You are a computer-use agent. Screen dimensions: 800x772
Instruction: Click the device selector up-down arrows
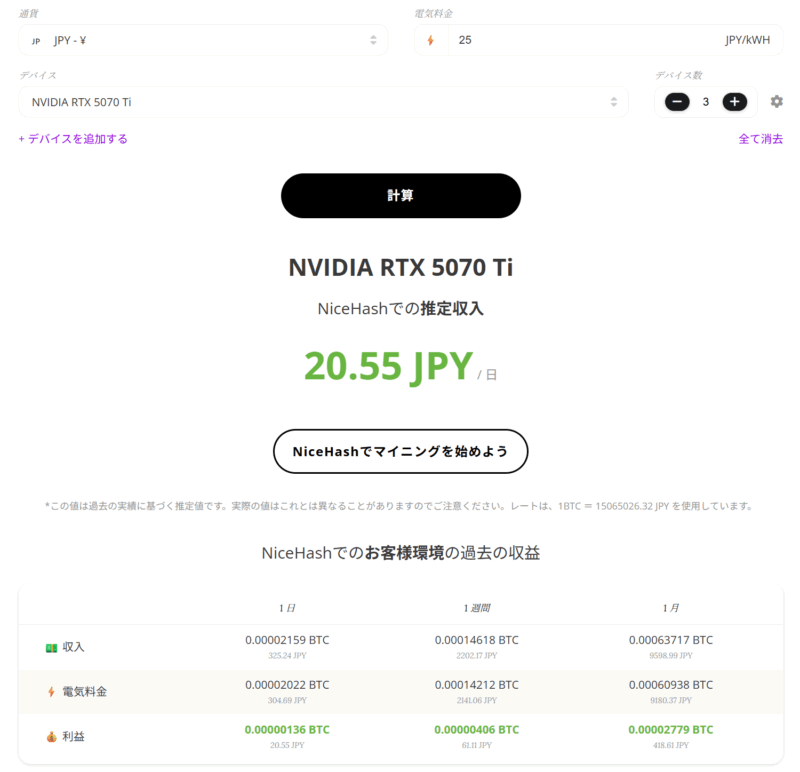click(614, 102)
